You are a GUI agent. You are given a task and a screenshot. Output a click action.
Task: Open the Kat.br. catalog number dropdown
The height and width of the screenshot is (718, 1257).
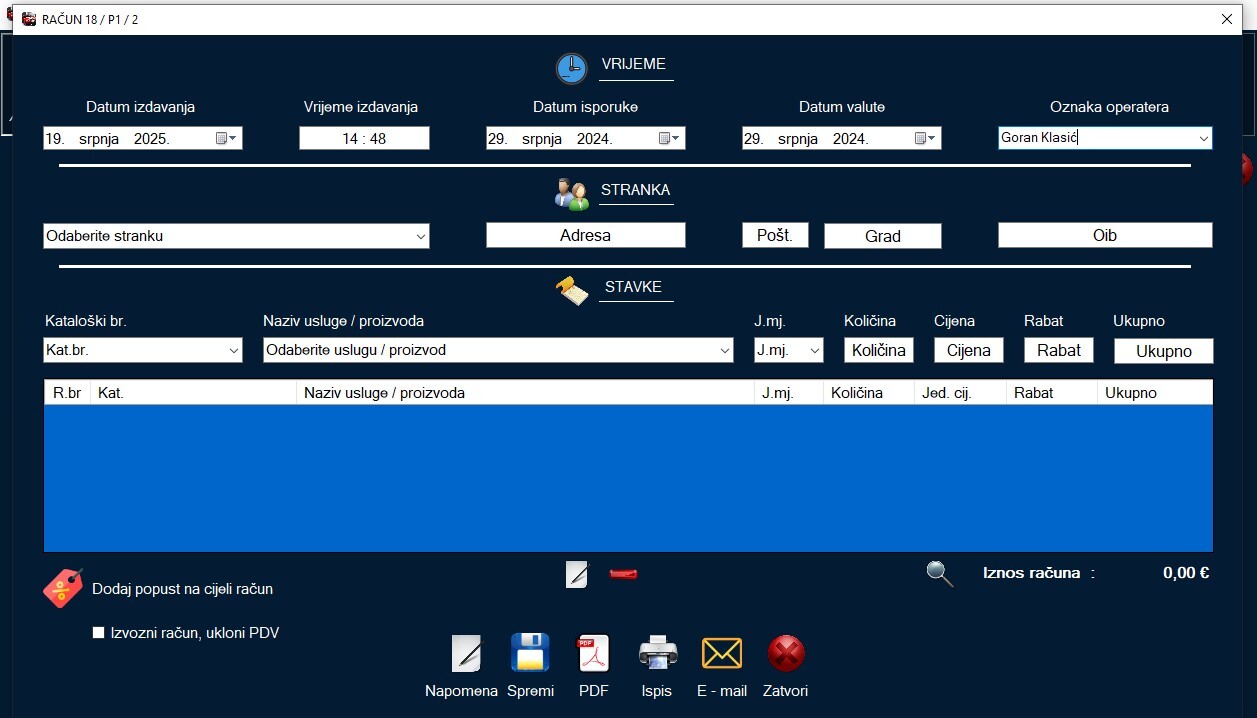pyautogui.click(x=234, y=351)
